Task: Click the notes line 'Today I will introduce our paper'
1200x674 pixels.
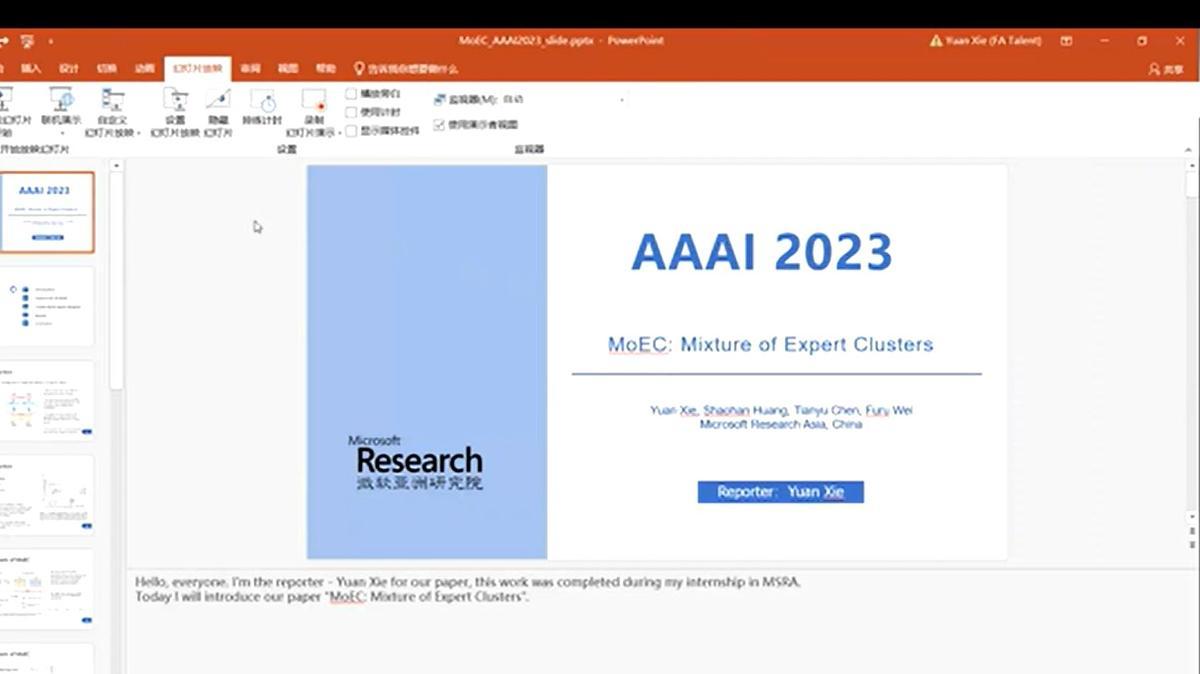Action: click(332, 597)
